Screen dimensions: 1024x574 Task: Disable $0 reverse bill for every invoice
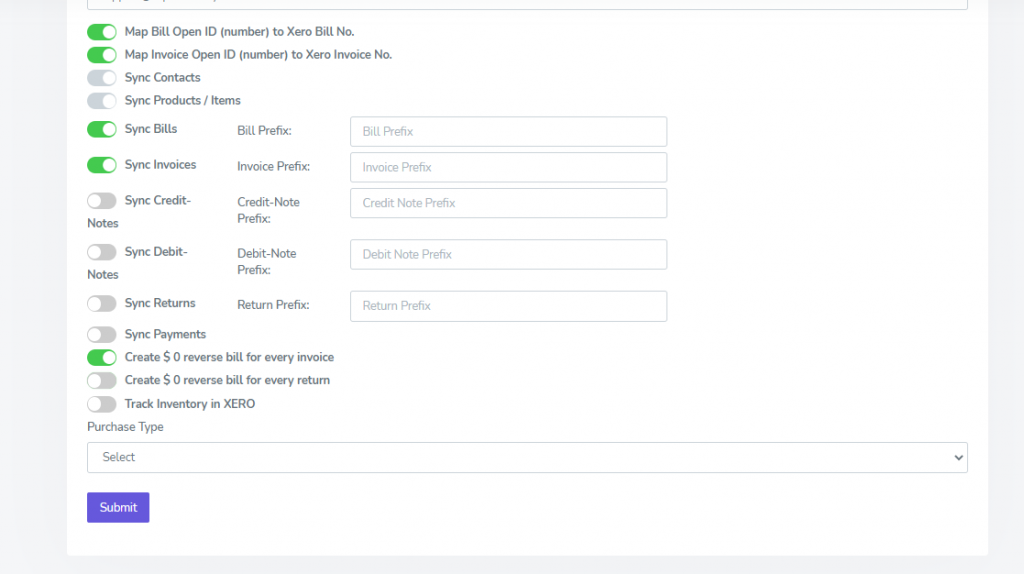tap(102, 358)
